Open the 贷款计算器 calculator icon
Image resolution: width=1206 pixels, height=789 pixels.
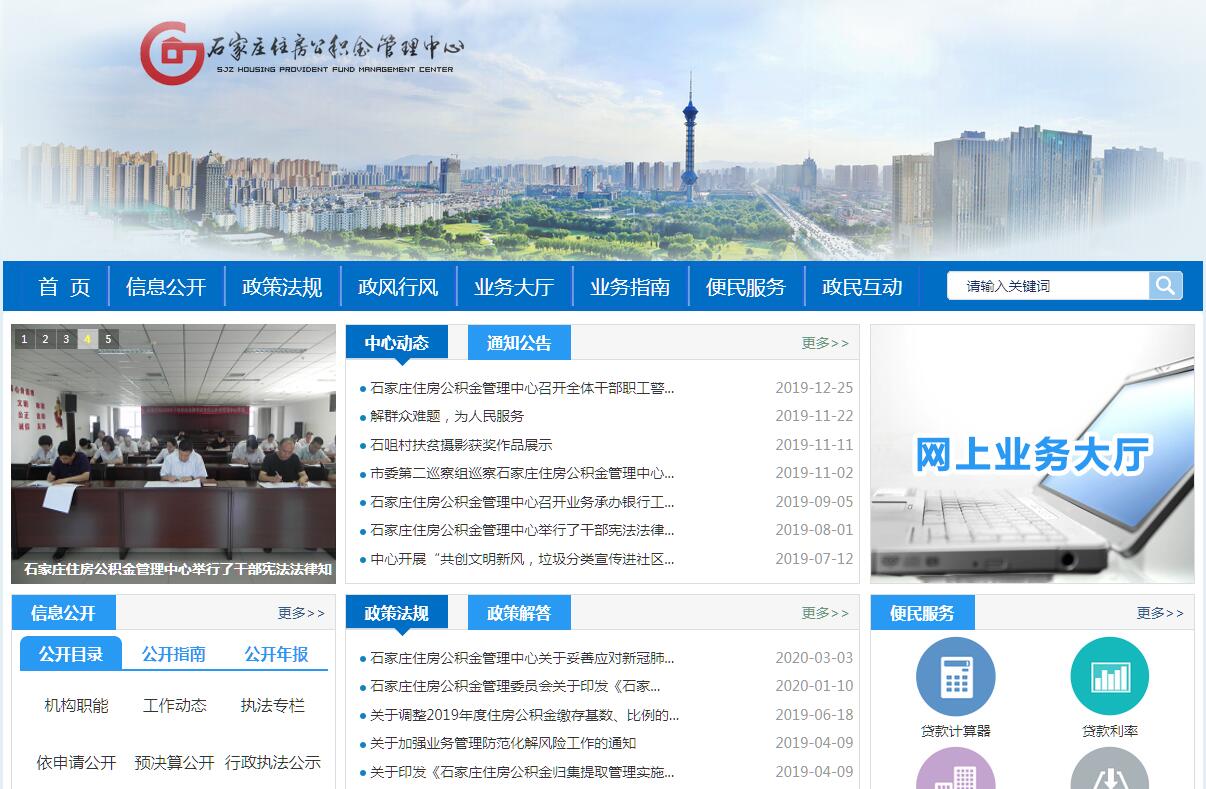[956, 677]
